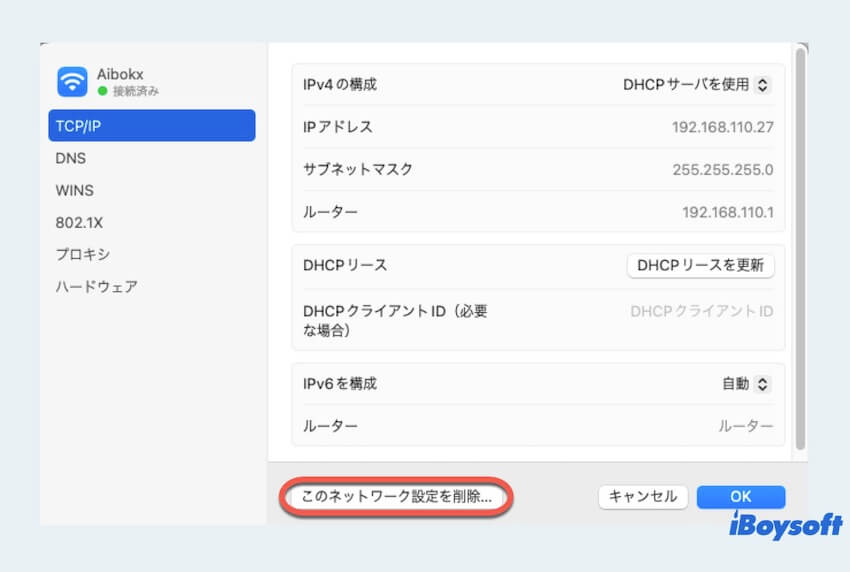Click the router address 192.168.110.1 value
The width and height of the screenshot is (850, 572).
pos(727,212)
